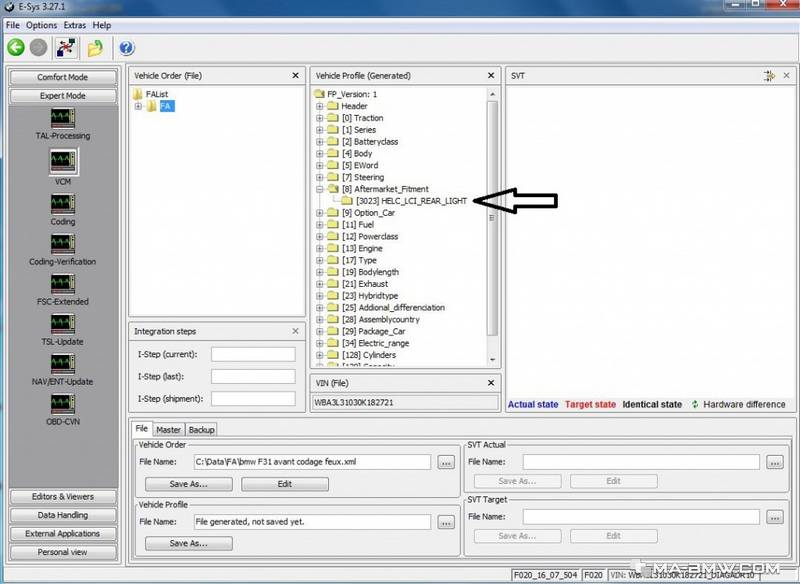
Task: Click the green back arrow icon
Action: point(16,47)
